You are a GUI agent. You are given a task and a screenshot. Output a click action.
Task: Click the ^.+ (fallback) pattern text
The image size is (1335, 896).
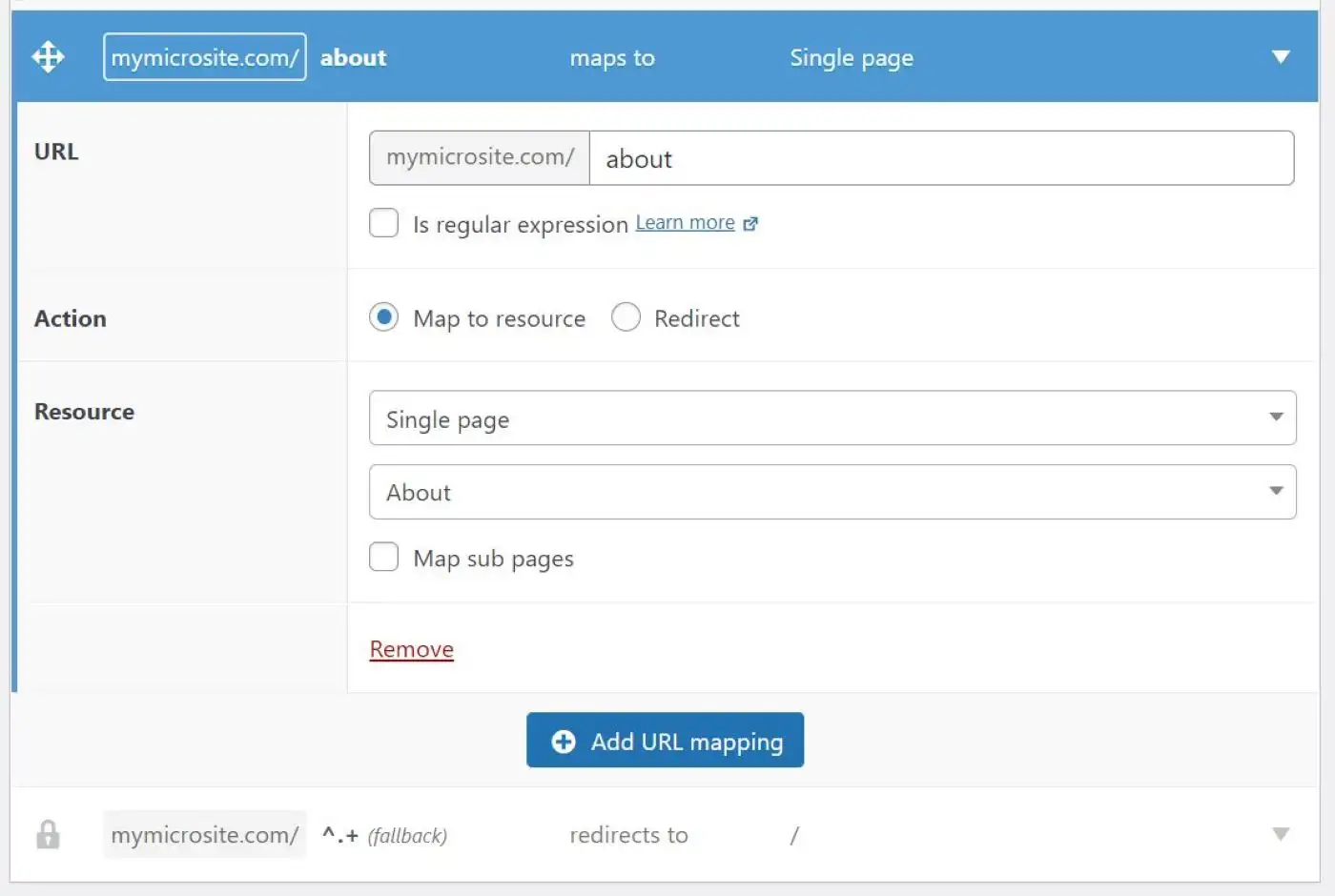(384, 835)
